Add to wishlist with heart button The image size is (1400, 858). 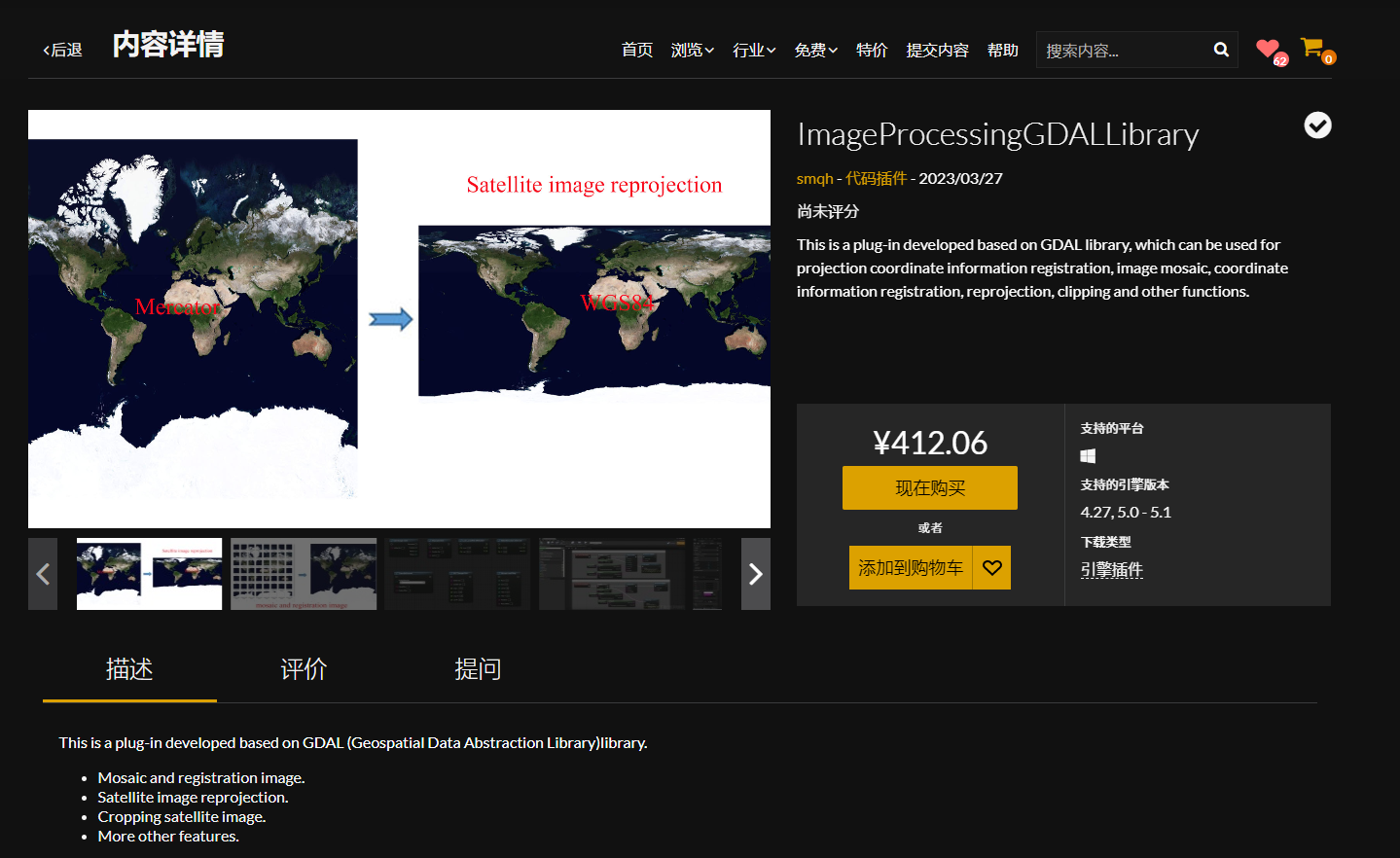pyautogui.click(x=992, y=568)
